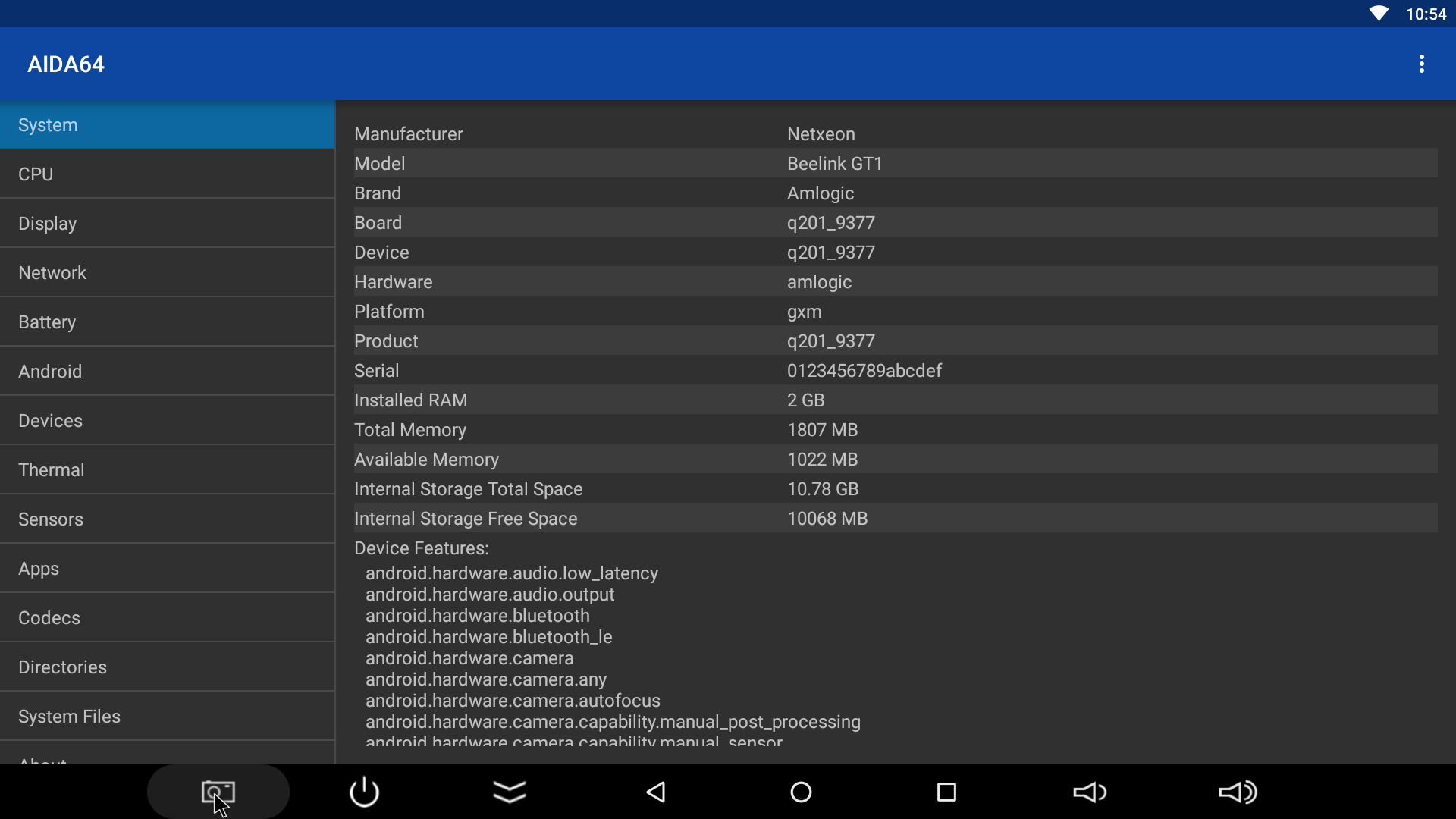Open the Sensors category
The image size is (1456, 819).
pos(168,519)
